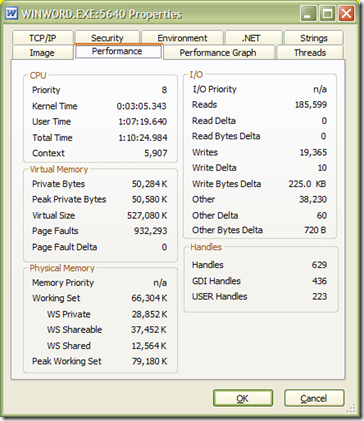The height and width of the screenshot is (421, 364).
Task: Click the title bar text WINWORD.EXE:5640 Properties
Action: coord(102,14)
